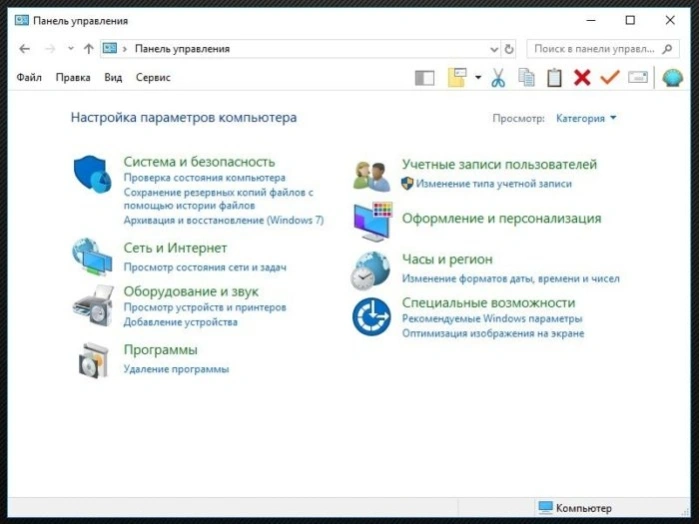Click the Cut scissors icon

498,78
